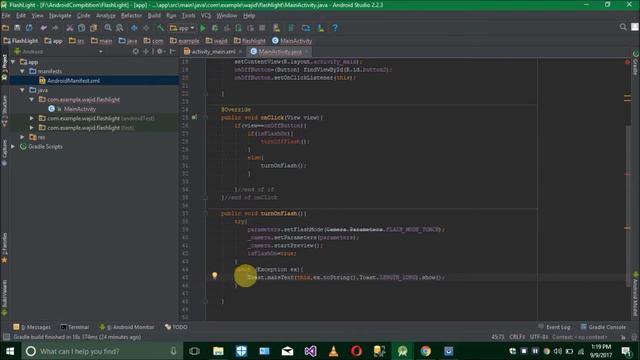Click the Replace toolbar icon
Screen dimensions: 640x360
pyautogui.click(x=120, y=28)
